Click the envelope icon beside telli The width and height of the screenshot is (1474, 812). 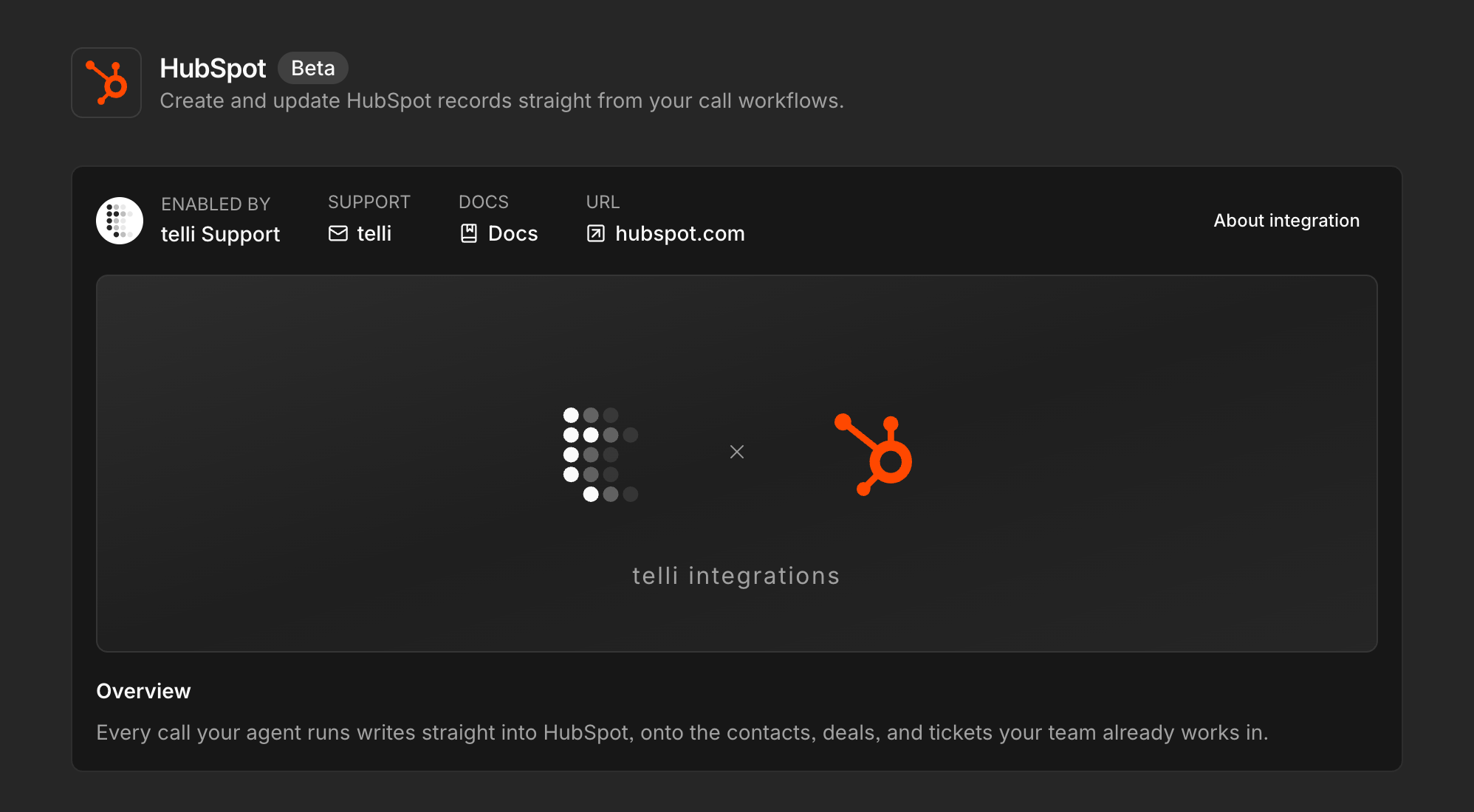(338, 233)
